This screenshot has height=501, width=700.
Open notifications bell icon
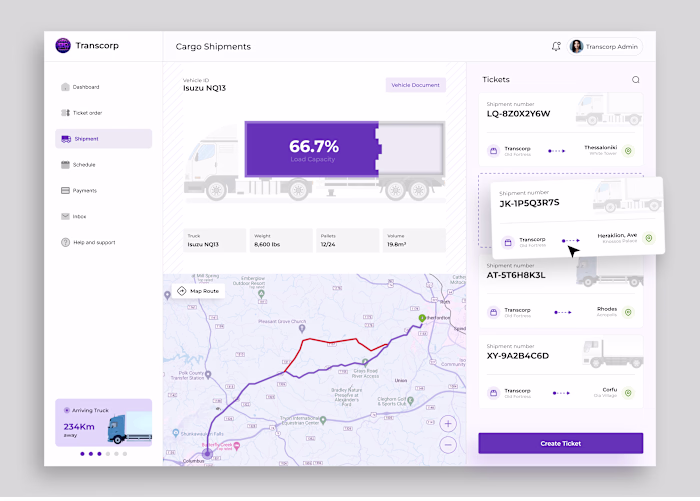[x=556, y=46]
